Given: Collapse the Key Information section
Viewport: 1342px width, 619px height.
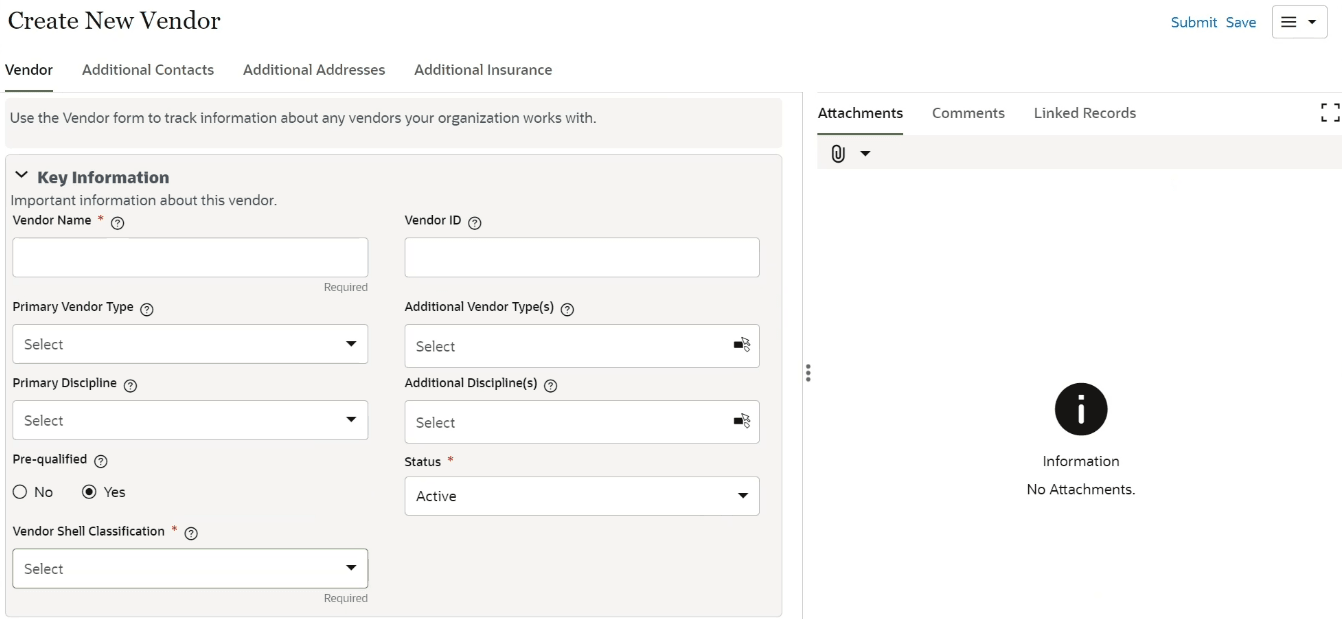Looking at the screenshot, I should coord(22,176).
